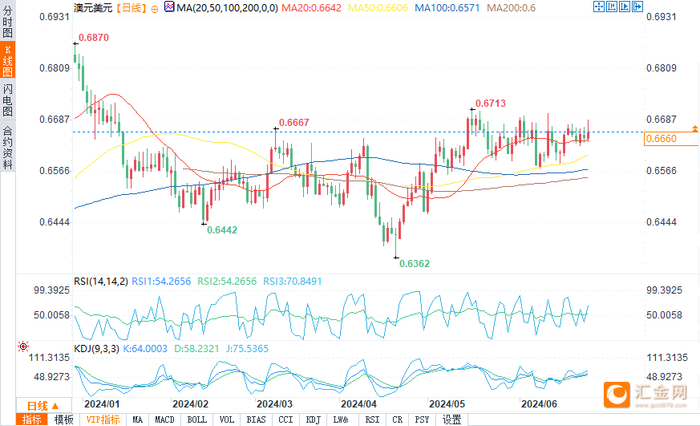Click the MA200 value label
Viewport: 700px width, 426px height.
pyautogui.click(x=511, y=8)
